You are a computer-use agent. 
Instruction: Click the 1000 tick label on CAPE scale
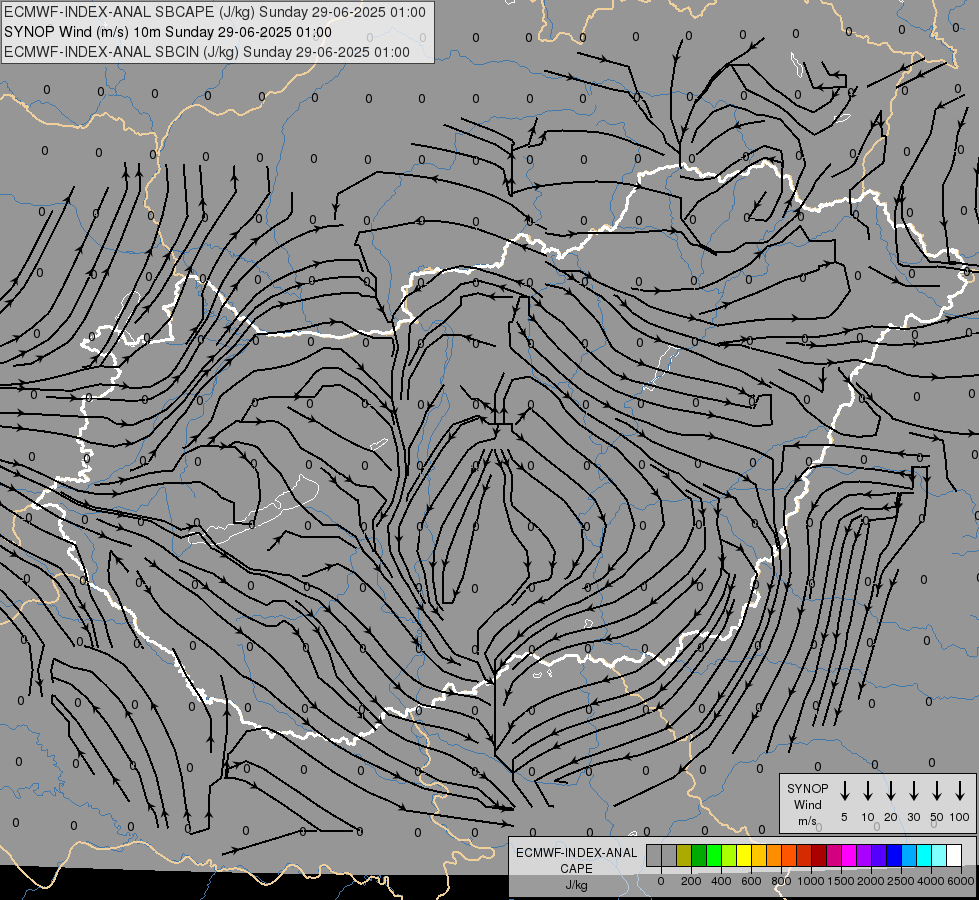point(811,881)
